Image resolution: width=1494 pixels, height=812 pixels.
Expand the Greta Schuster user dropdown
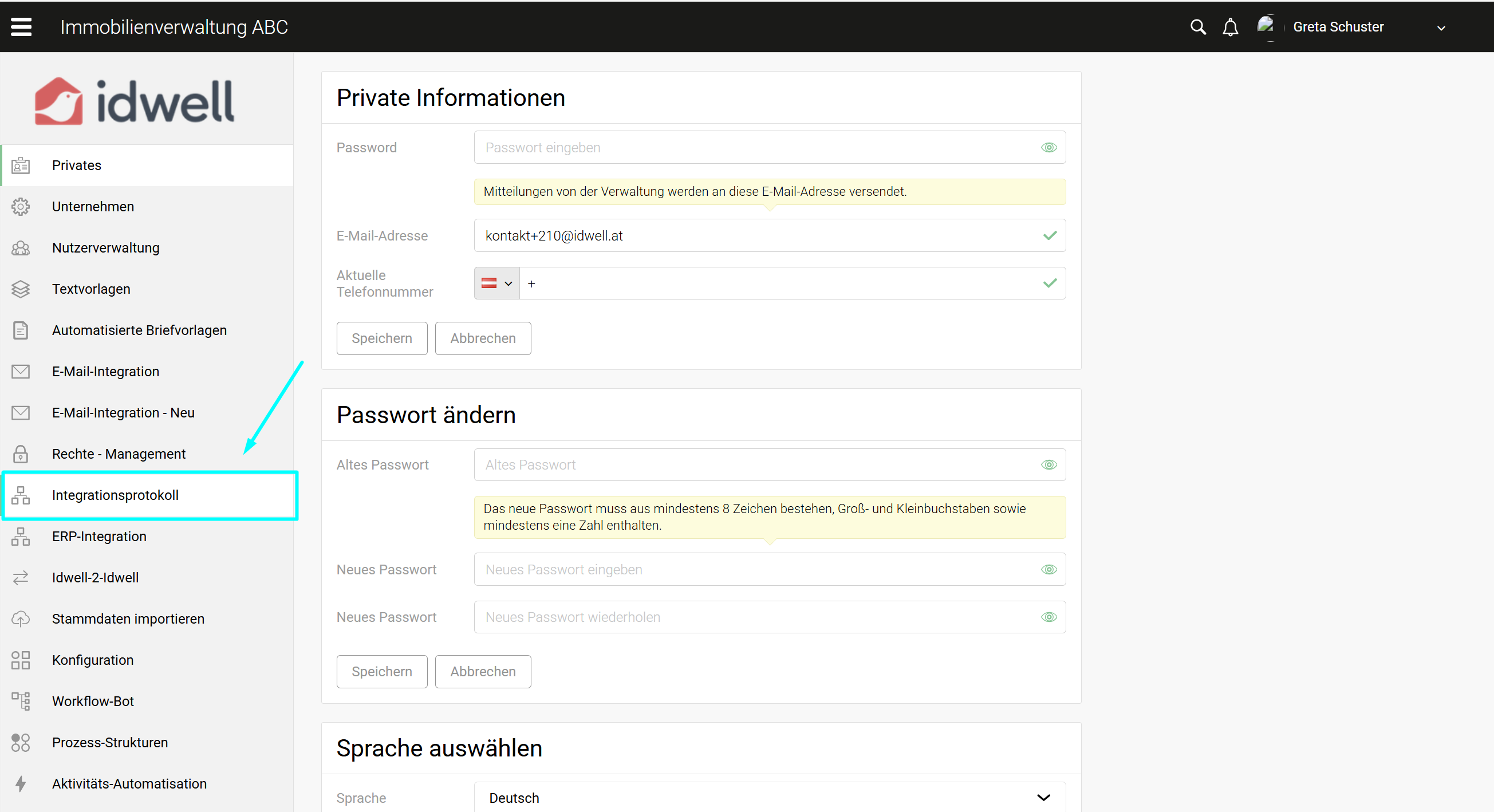pos(1441,28)
